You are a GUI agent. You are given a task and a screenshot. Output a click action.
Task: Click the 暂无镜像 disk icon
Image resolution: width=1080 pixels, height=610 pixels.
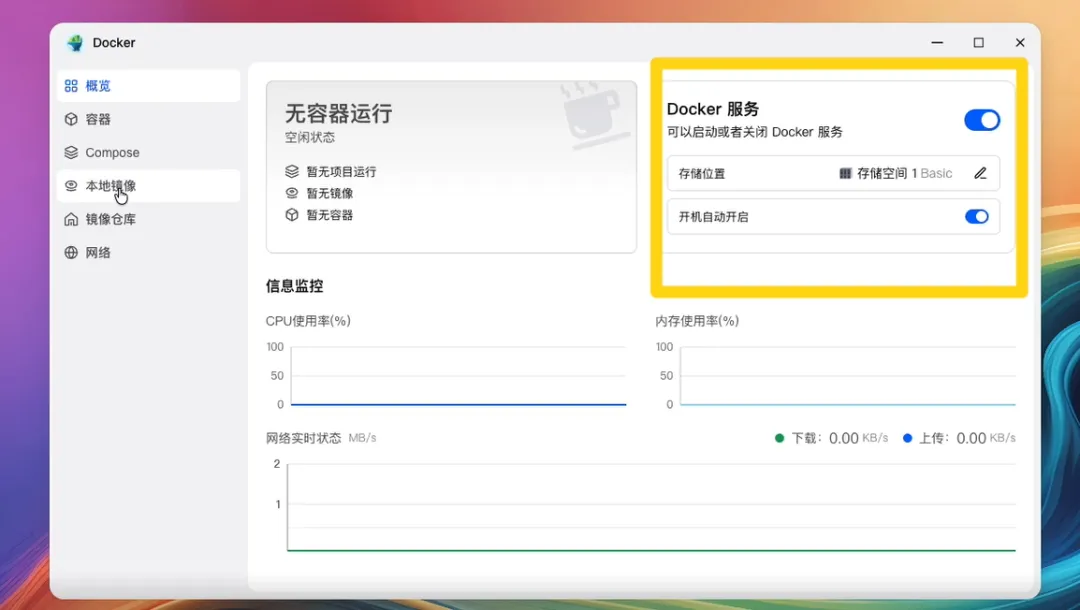click(x=292, y=193)
